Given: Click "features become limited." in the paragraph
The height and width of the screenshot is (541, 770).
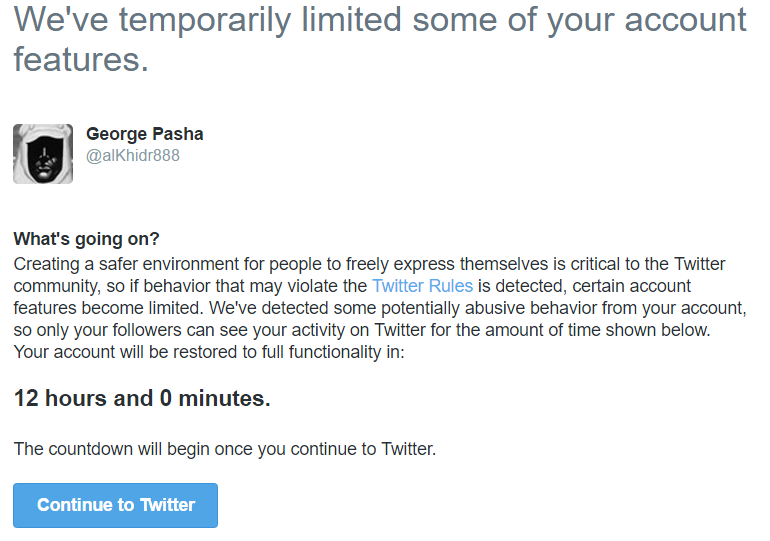Looking at the screenshot, I should (x=108, y=308).
